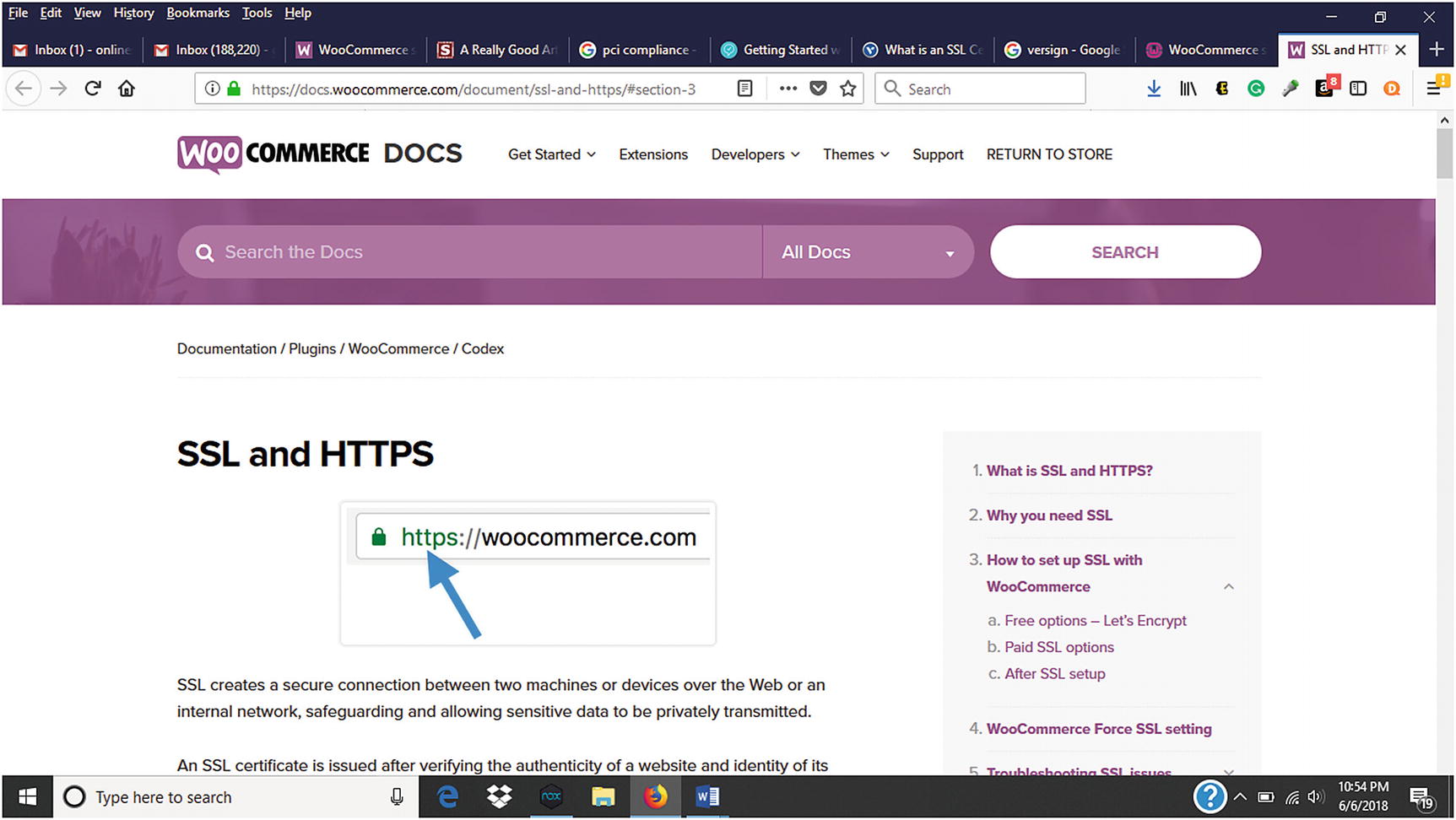The height and width of the screenshot is (820, 1456).
Task: Expand the Developers menu
Action: (755, 154)
